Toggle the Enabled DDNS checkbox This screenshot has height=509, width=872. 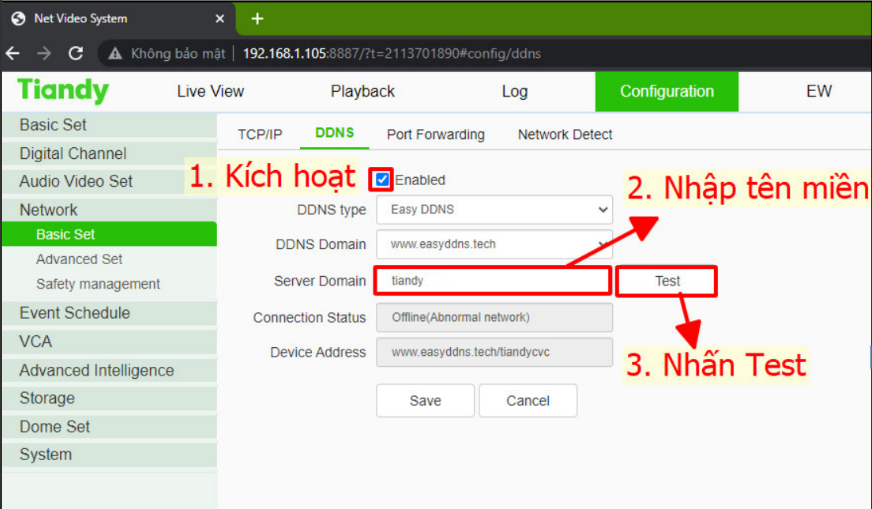tap(382, 180)
